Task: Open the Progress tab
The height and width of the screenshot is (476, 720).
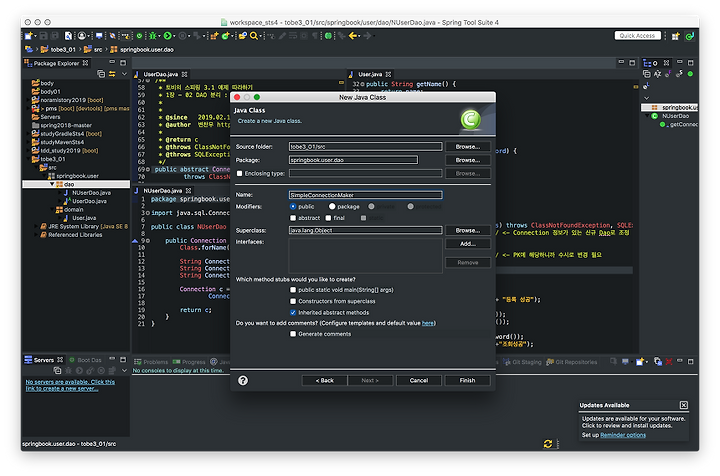Action: [189, 362]
